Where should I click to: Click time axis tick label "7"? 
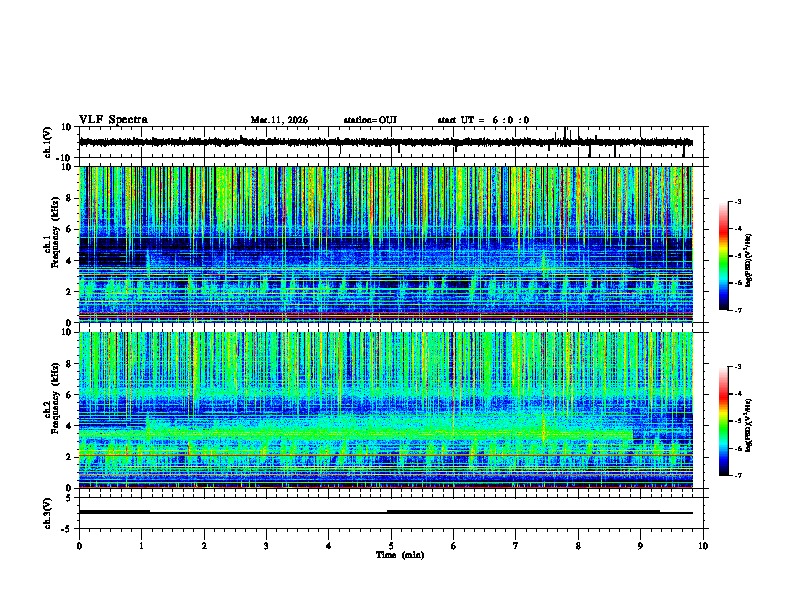516,546
